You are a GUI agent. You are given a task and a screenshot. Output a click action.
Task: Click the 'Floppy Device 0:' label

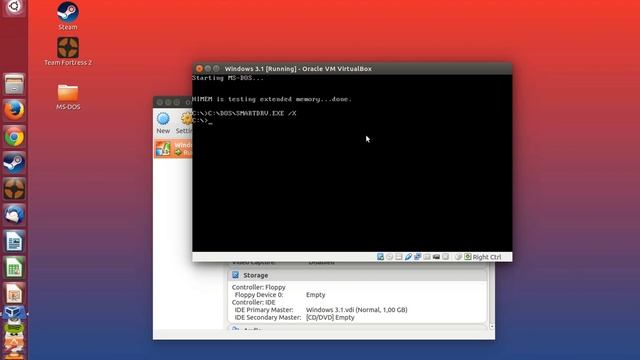click(259, 295)
